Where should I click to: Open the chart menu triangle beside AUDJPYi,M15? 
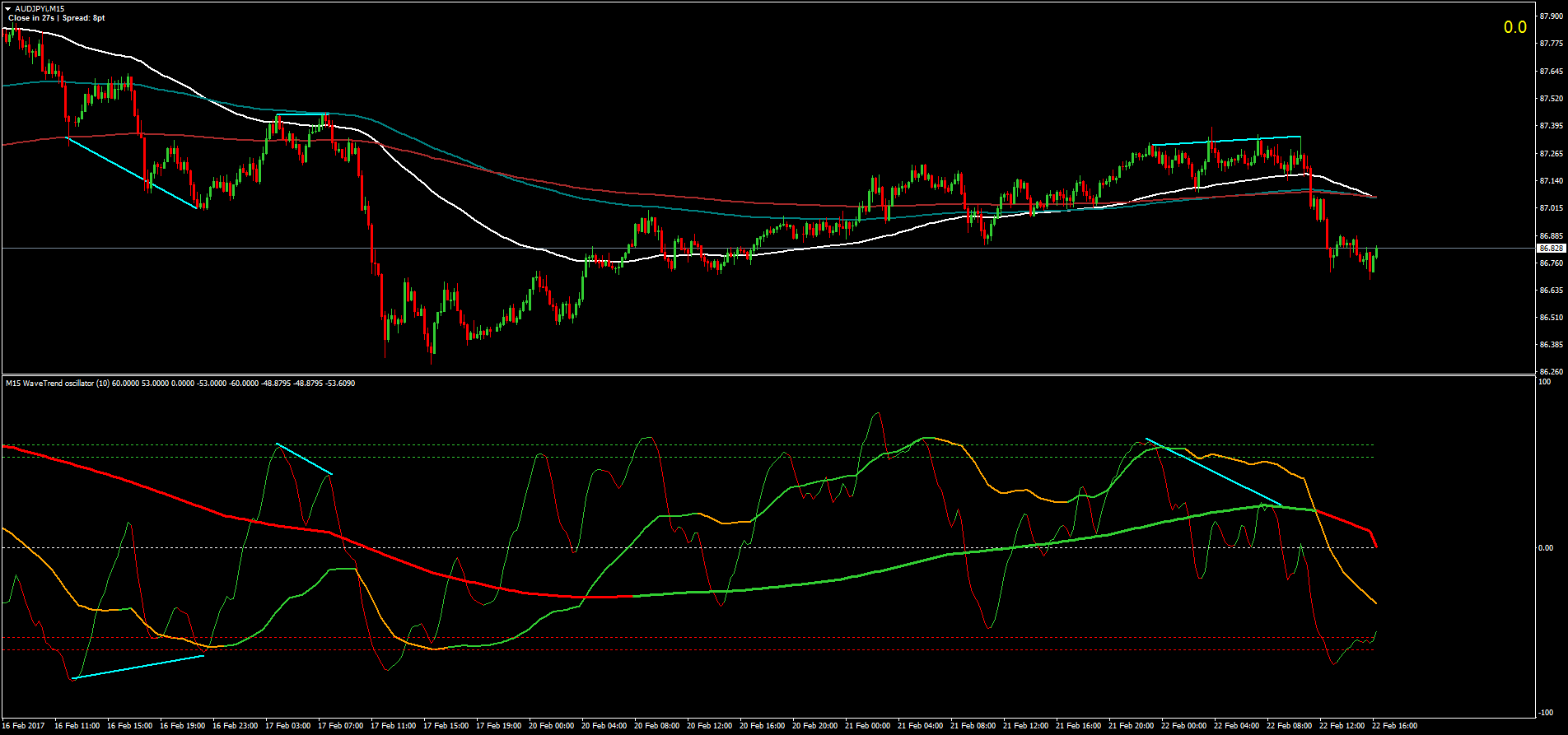pos(9,9)
